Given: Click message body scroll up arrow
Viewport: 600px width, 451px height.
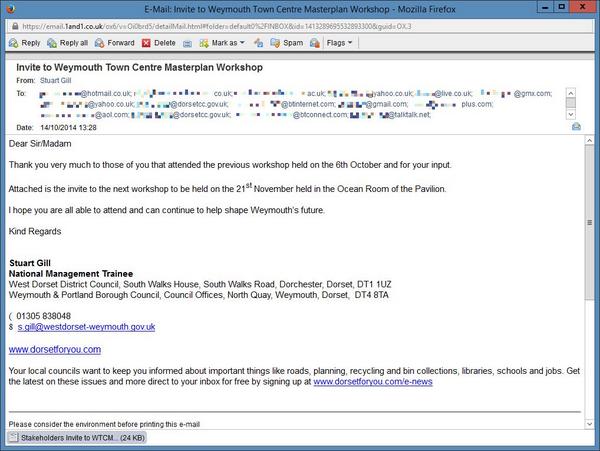Looking at the screenshot, I should point(589,140).
